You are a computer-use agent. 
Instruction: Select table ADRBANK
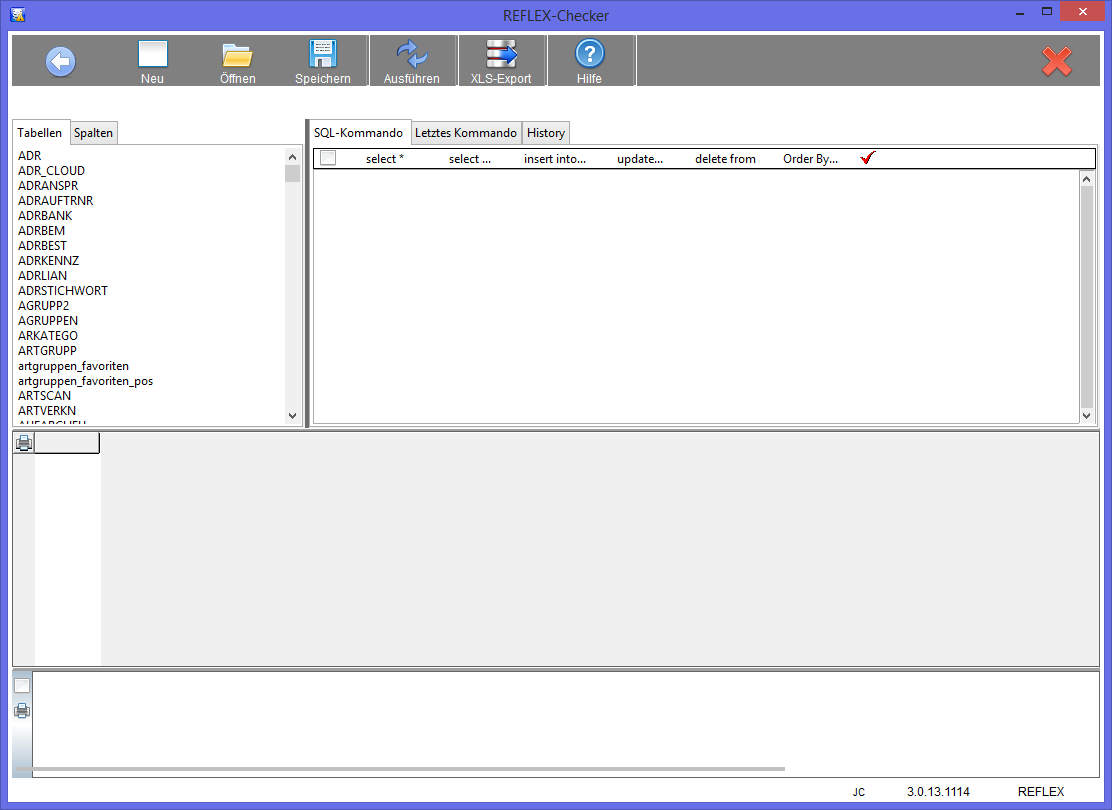click(x=45, y=216)
